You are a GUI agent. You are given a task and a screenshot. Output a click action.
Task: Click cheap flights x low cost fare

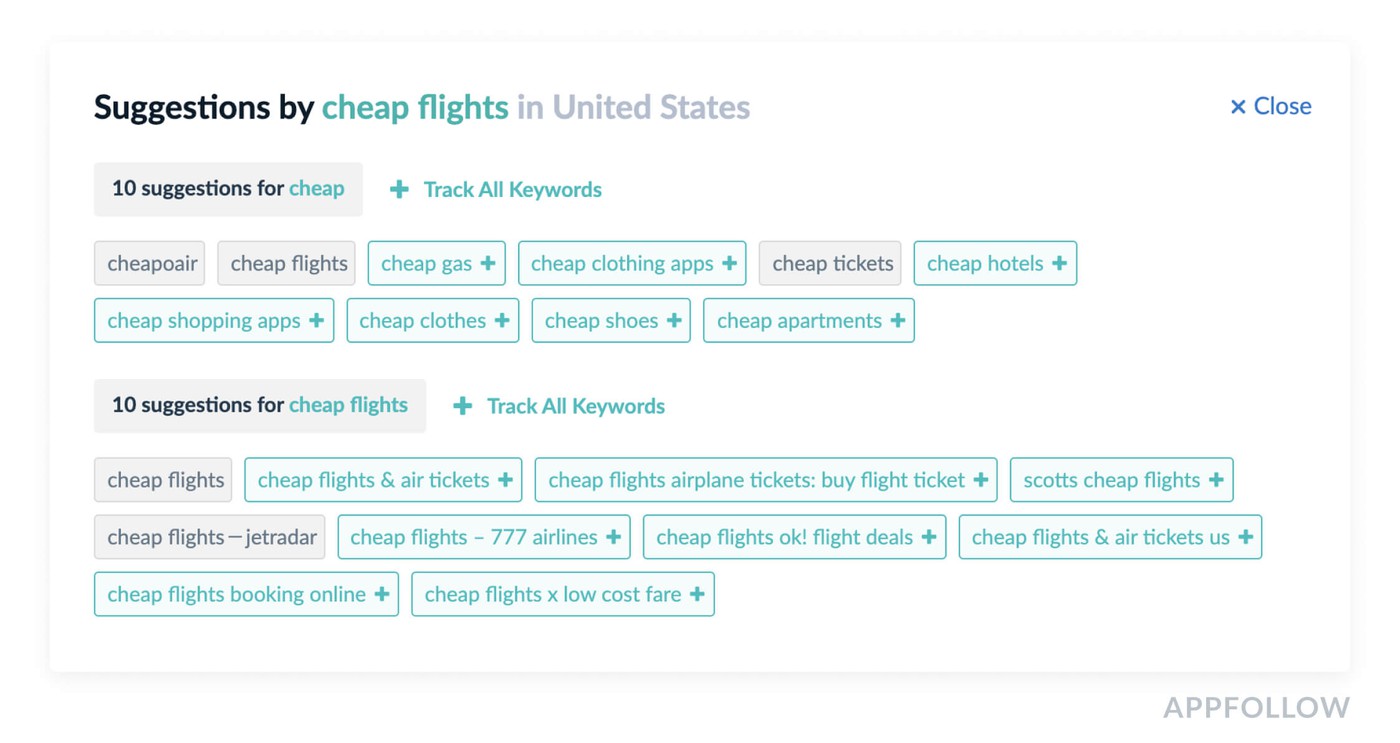tap(552, 594)
